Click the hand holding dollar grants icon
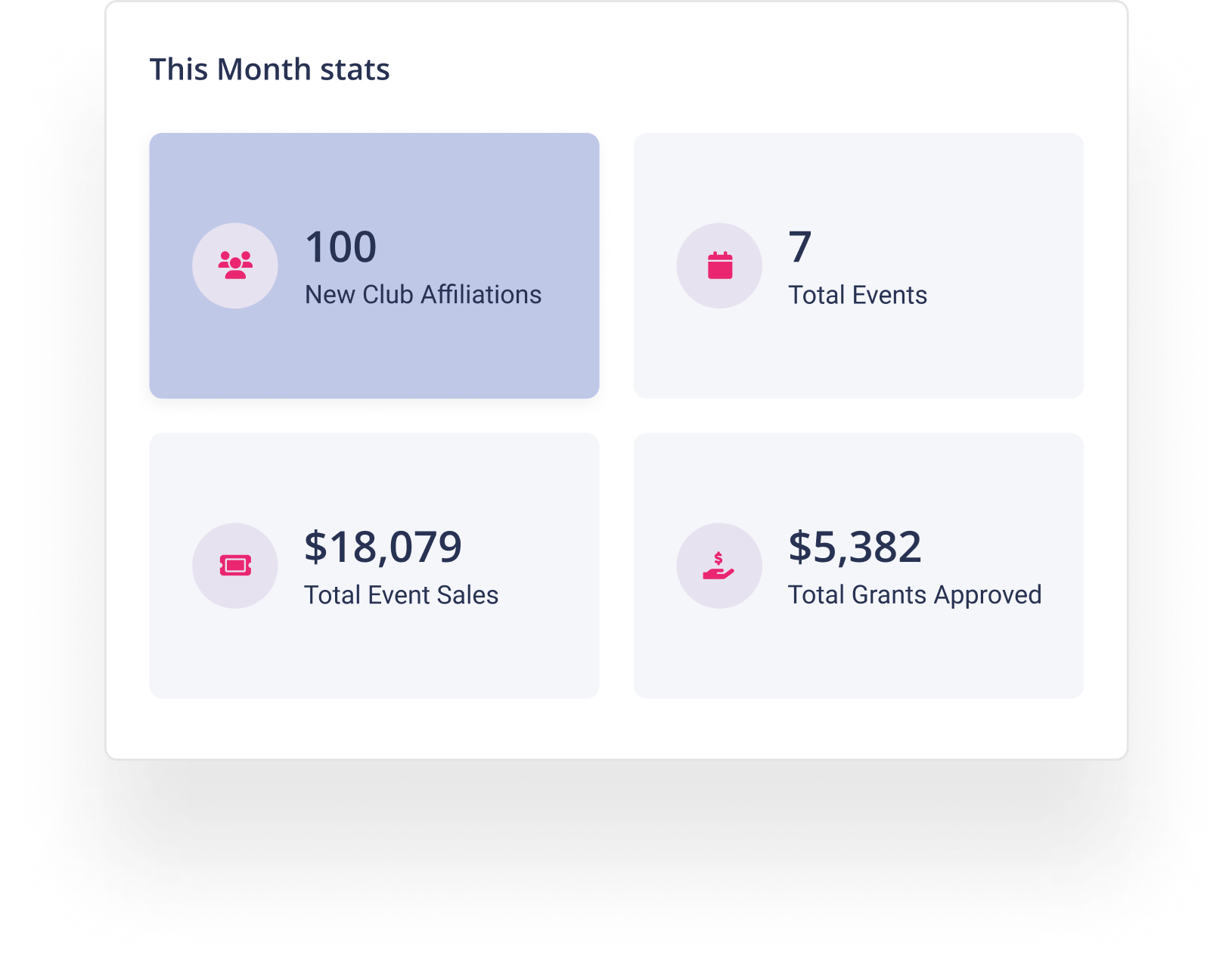Viewport: 1232px width, 968px height. pos(718,566)
